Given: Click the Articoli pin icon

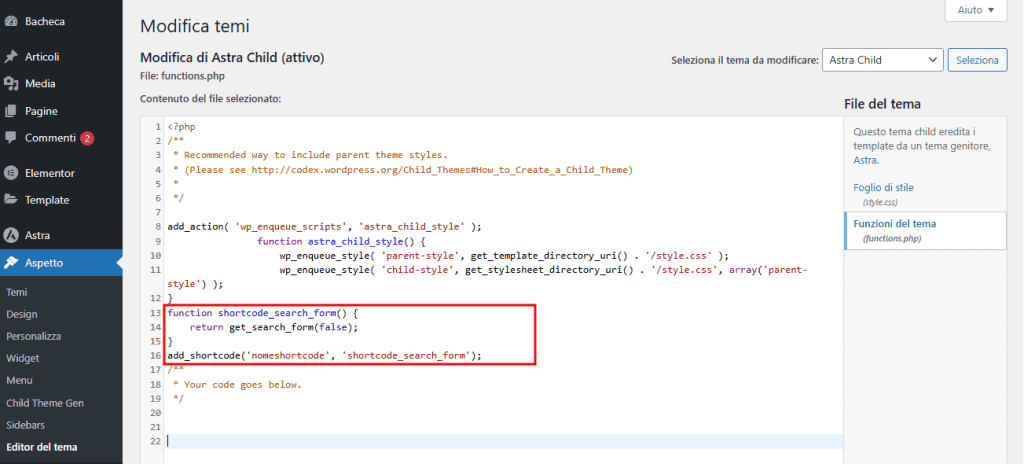Looking at the screenshot, I should (x=10, y=57).
